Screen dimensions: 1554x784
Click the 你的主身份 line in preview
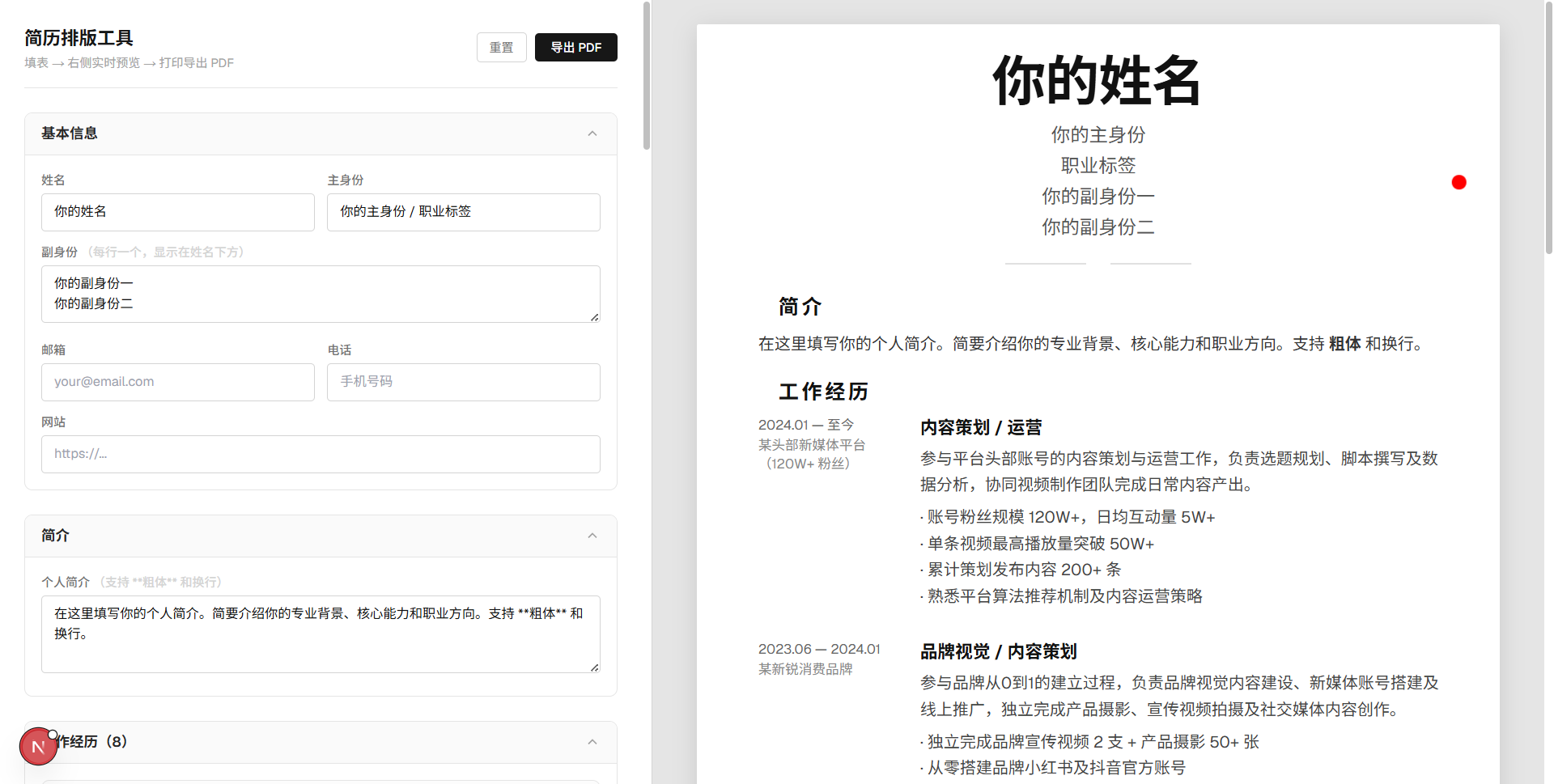pyautogui.click(x=1098, y=134)
